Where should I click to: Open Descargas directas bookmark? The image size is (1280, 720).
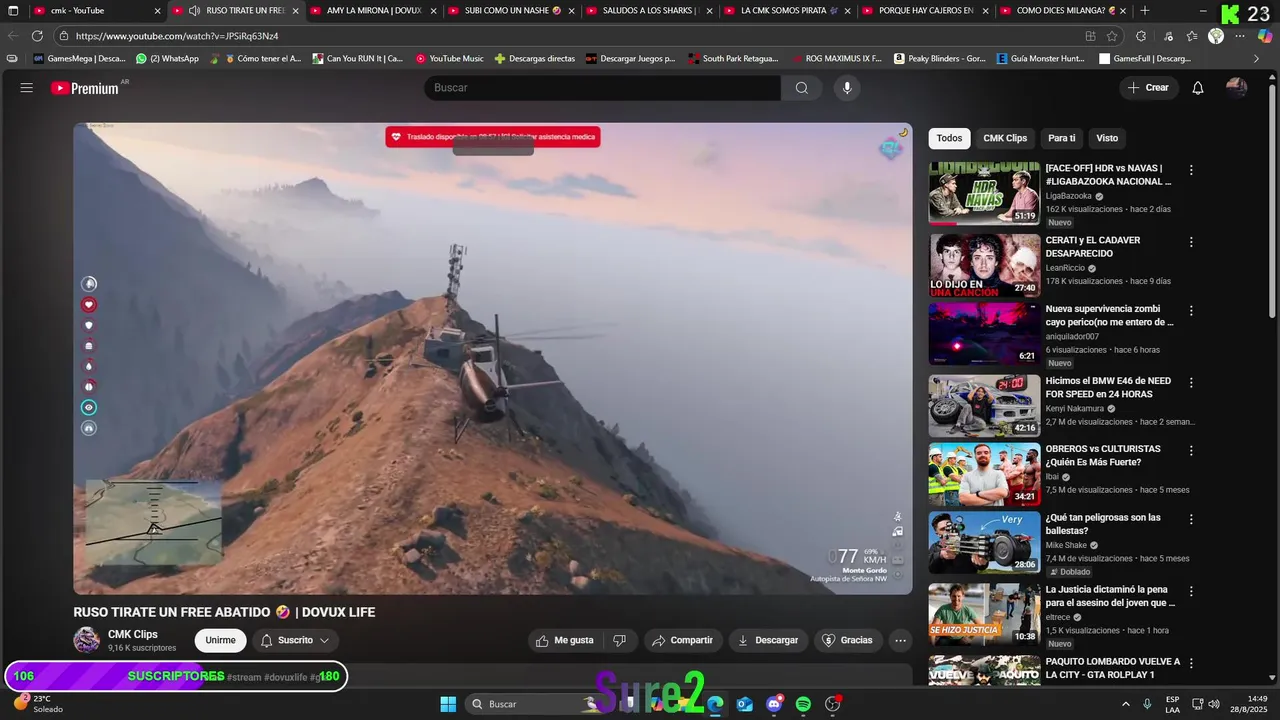click(534, 58)
